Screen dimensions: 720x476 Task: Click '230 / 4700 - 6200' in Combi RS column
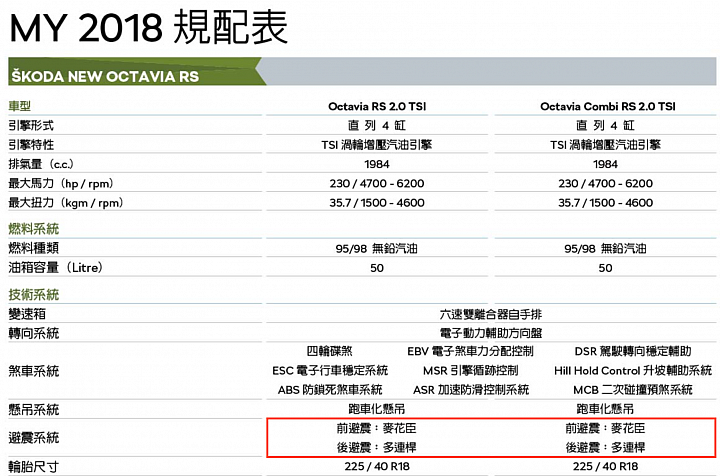605,184
